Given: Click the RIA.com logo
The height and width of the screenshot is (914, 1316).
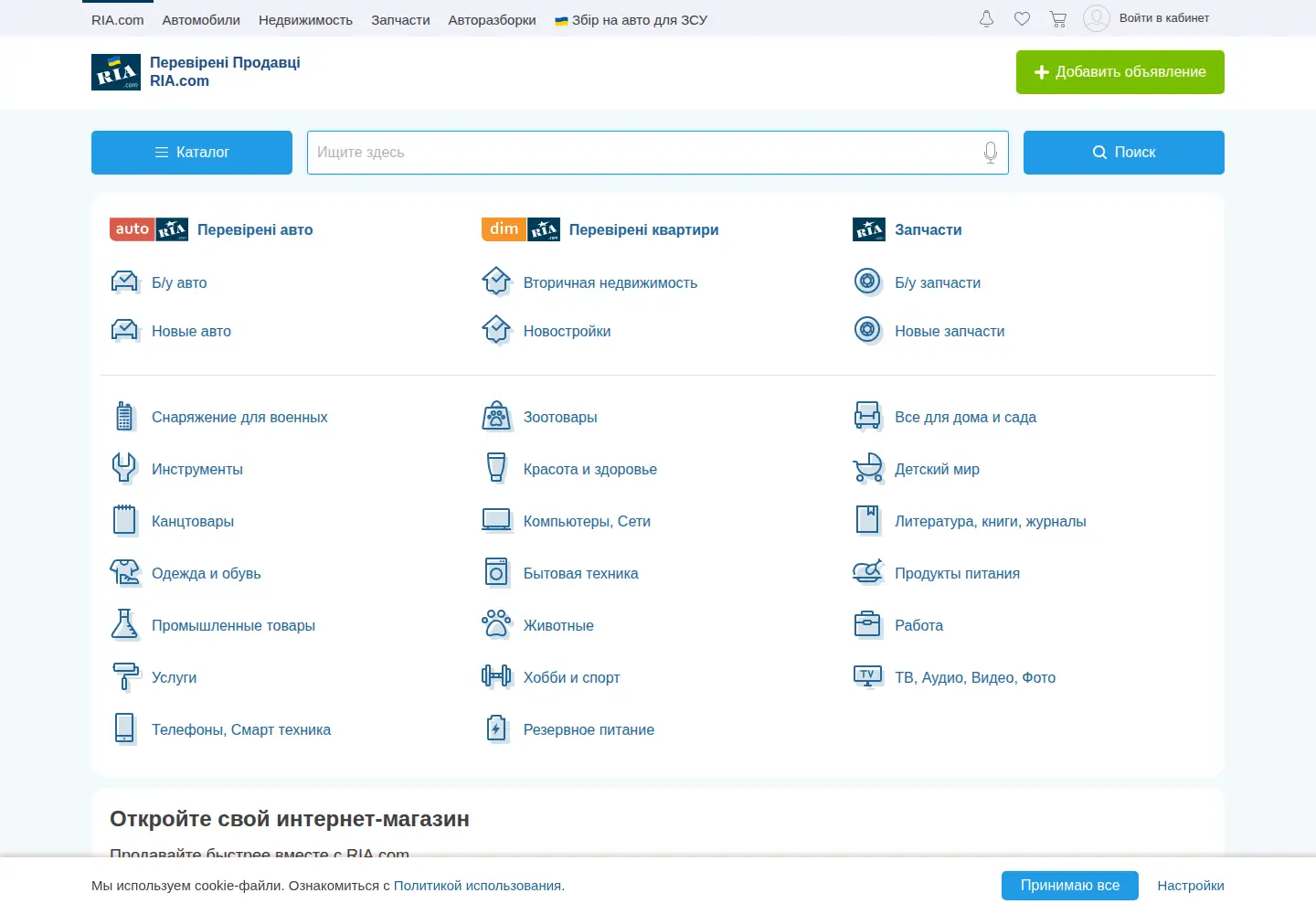Looking at the screenshot, I should point(116,72).
